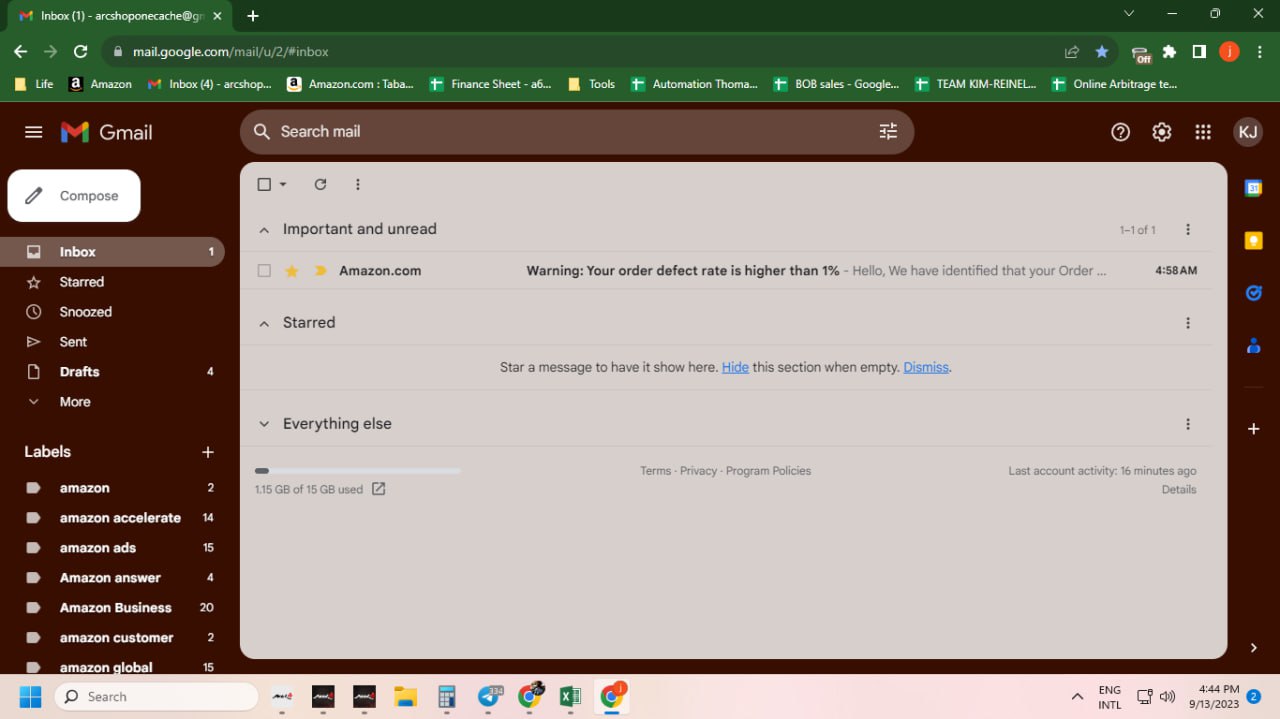Open a new browser tab

[x=253, y=15]
